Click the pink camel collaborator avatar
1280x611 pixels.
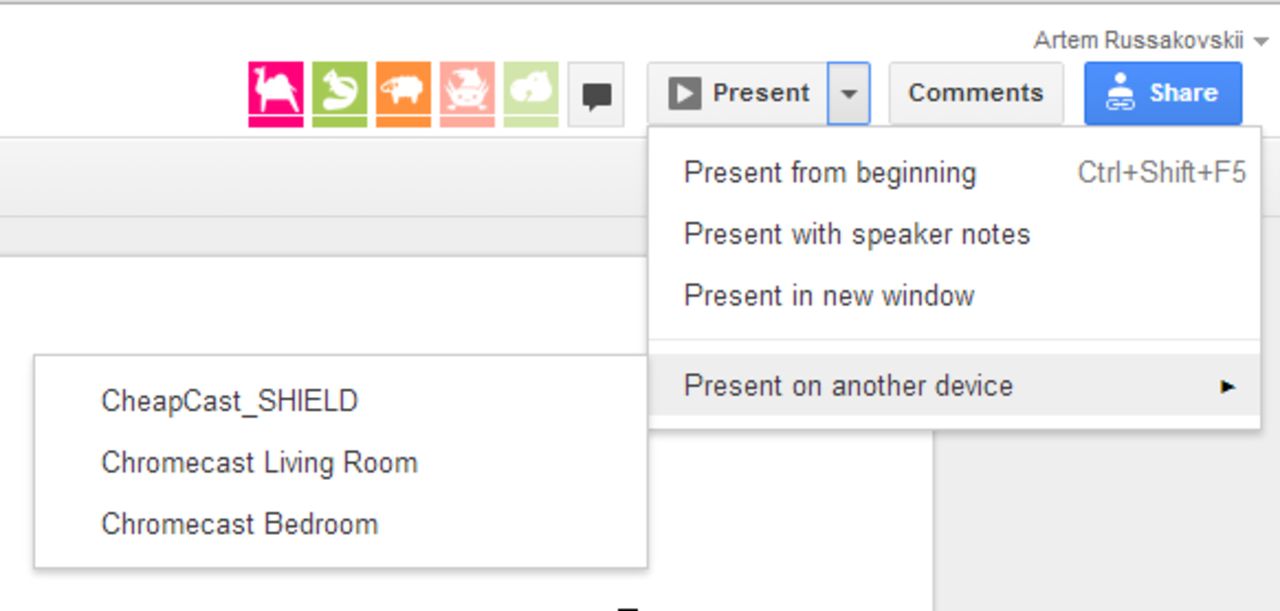276,93
